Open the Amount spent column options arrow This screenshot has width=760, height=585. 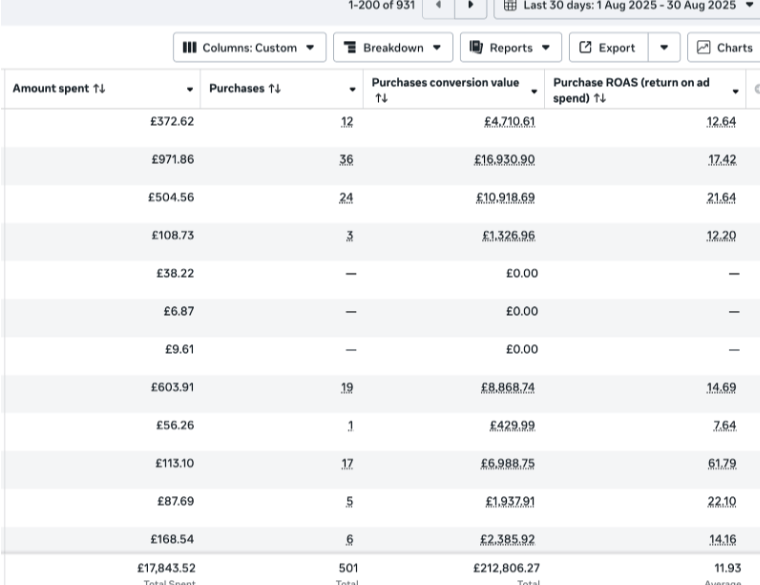190,90
